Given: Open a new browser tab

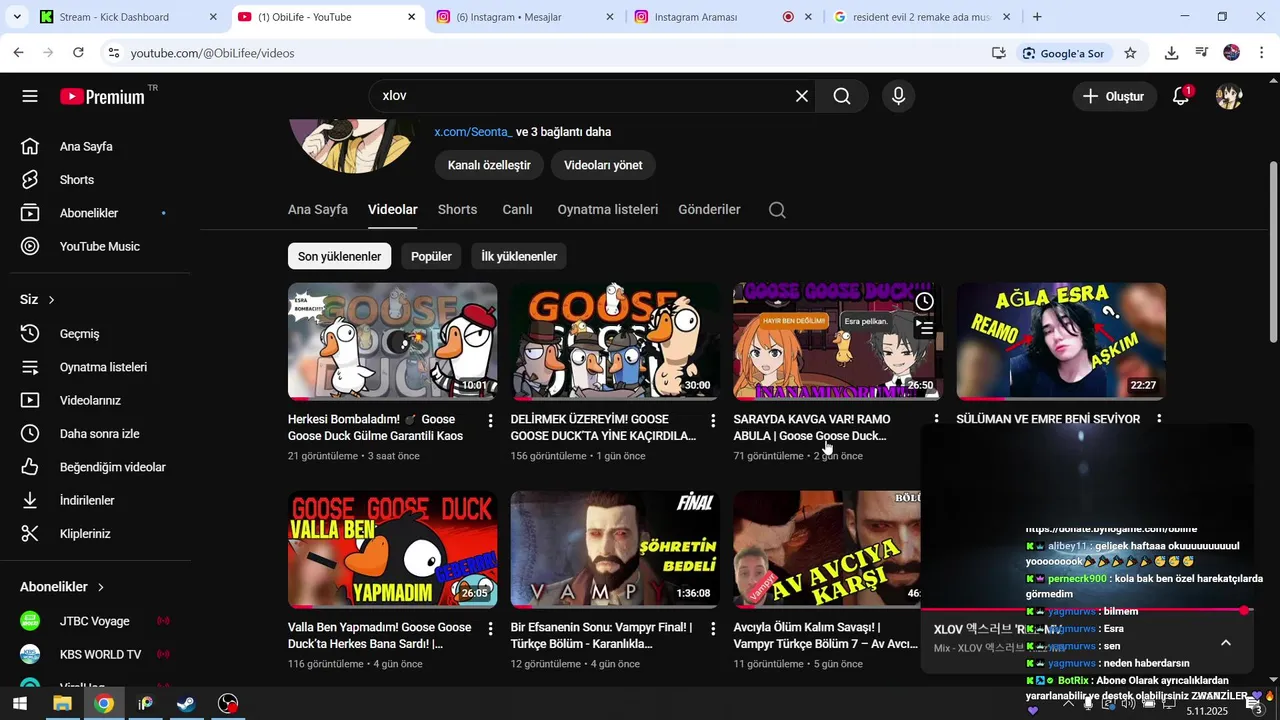Looking at the screenshot, I should coord(1037,17).
